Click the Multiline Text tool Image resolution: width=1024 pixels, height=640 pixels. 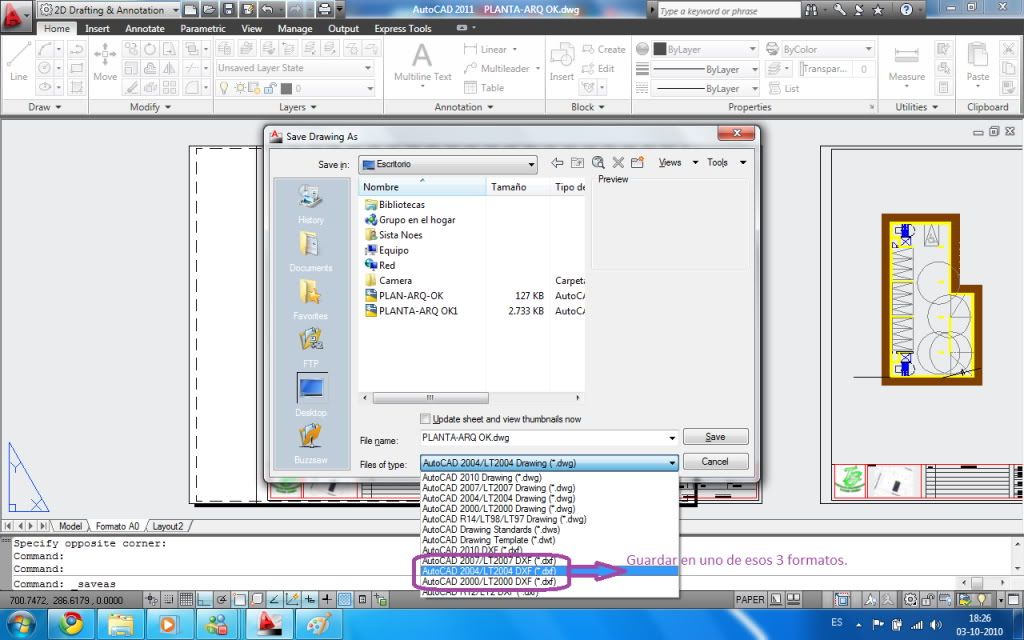pos(423,63)
